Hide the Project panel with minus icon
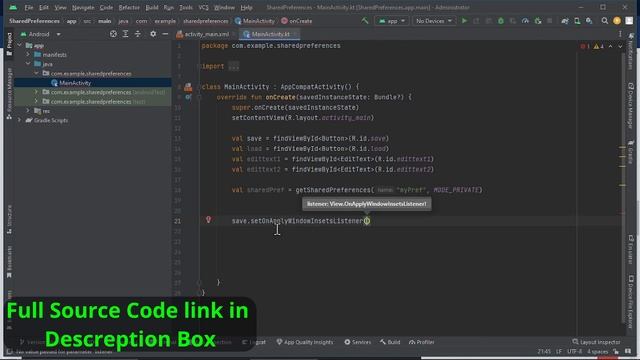640x360 pixels. [165, 34]
